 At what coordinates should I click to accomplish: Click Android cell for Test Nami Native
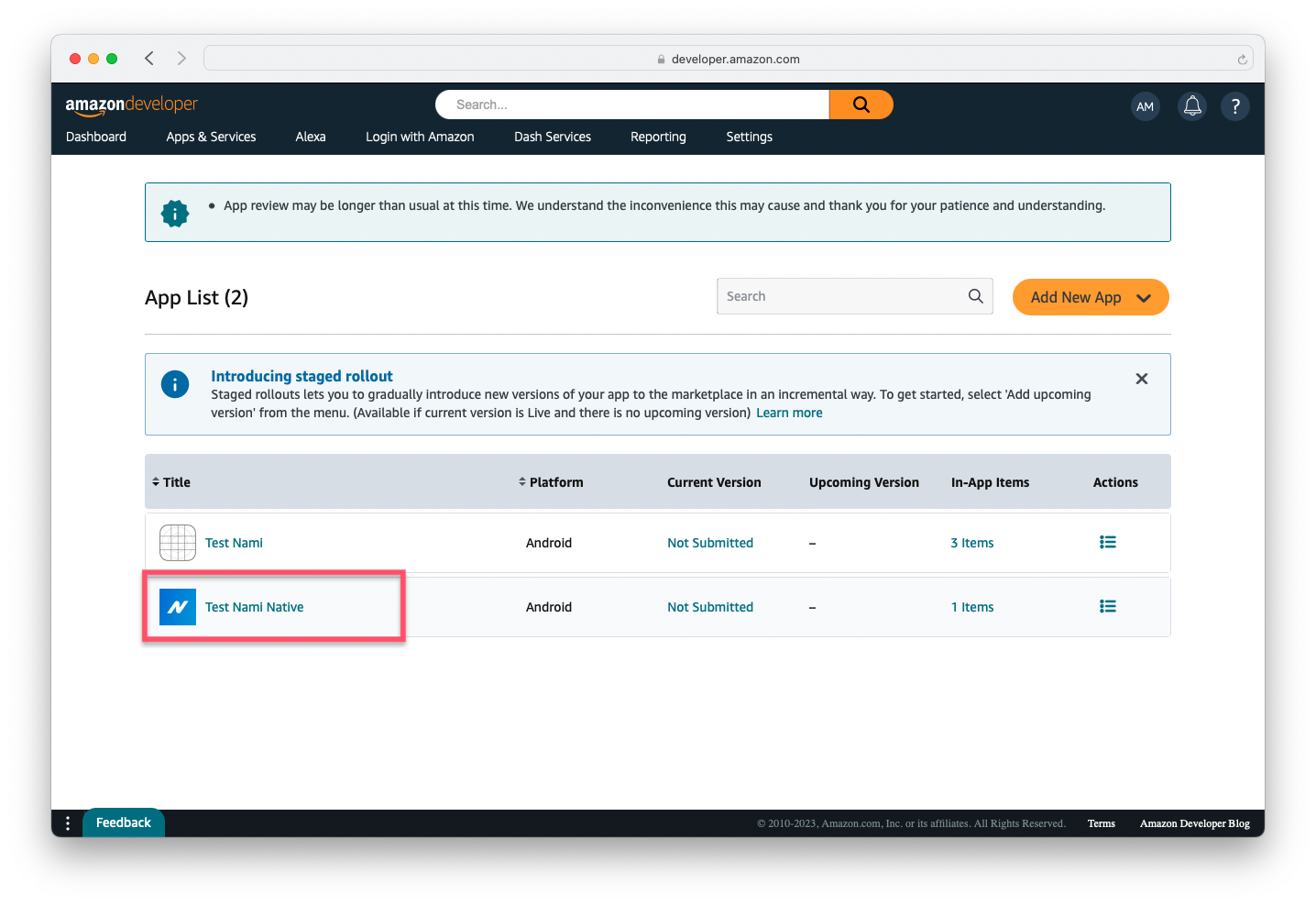[549, 607]
